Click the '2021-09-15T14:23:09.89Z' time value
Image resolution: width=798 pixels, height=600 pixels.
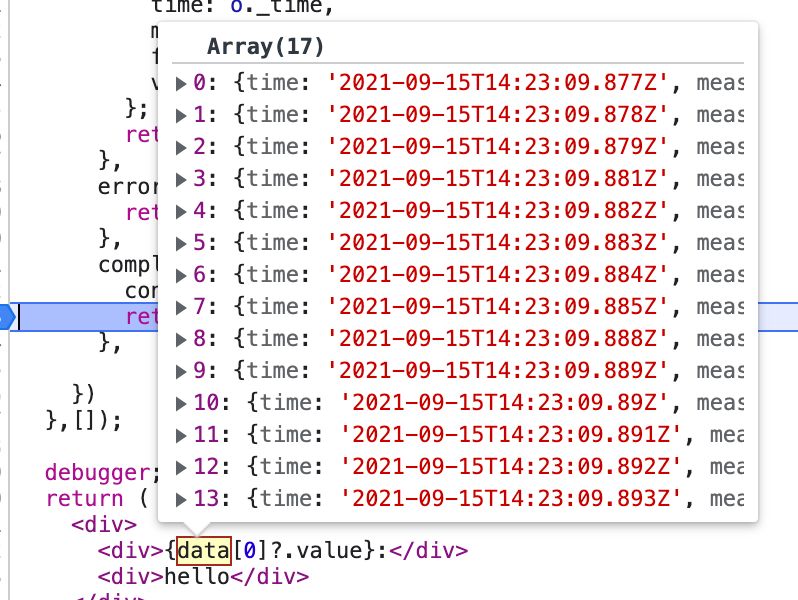click(x=504, y=403)
